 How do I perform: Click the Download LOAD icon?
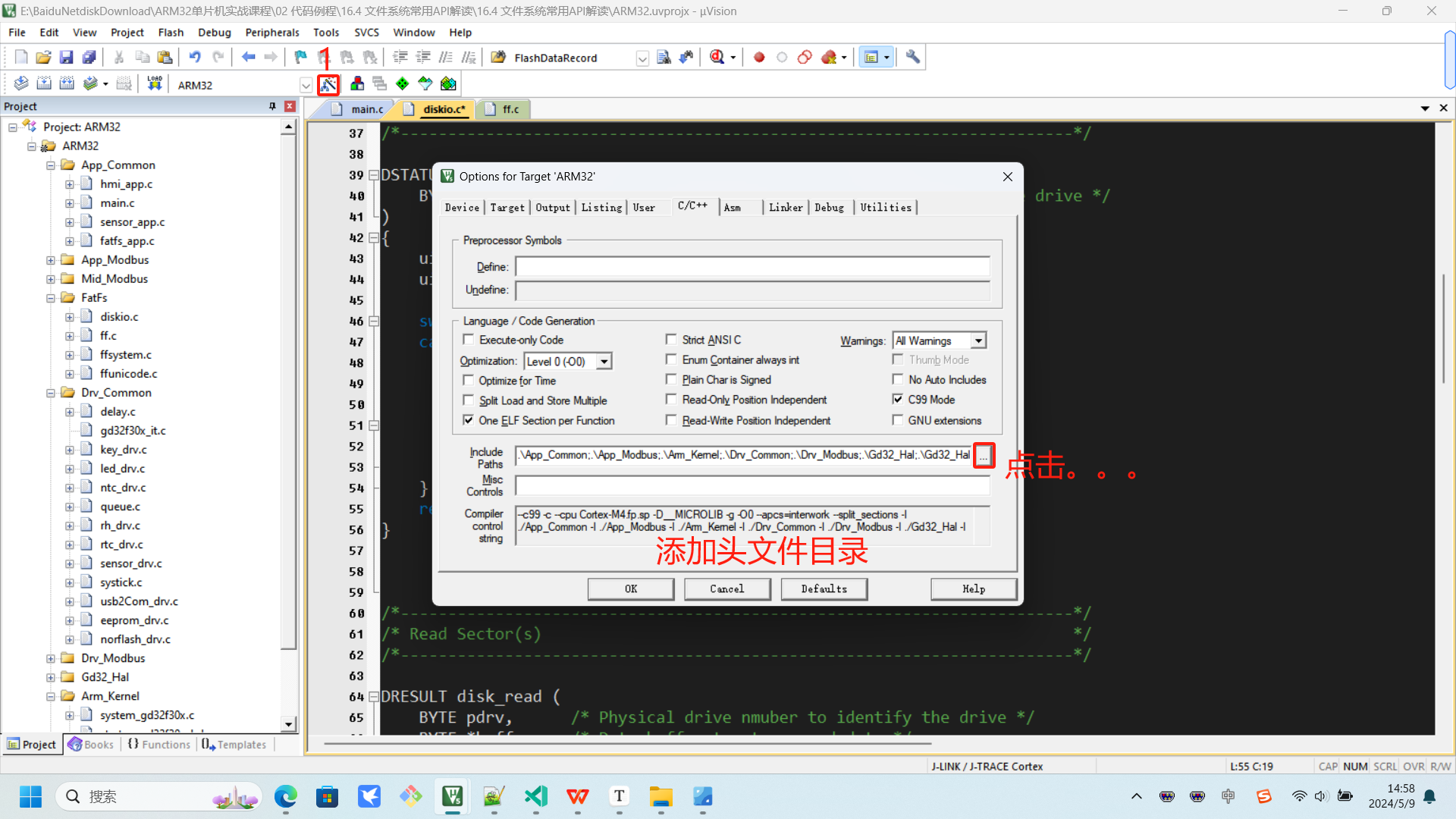click(155, 84)
